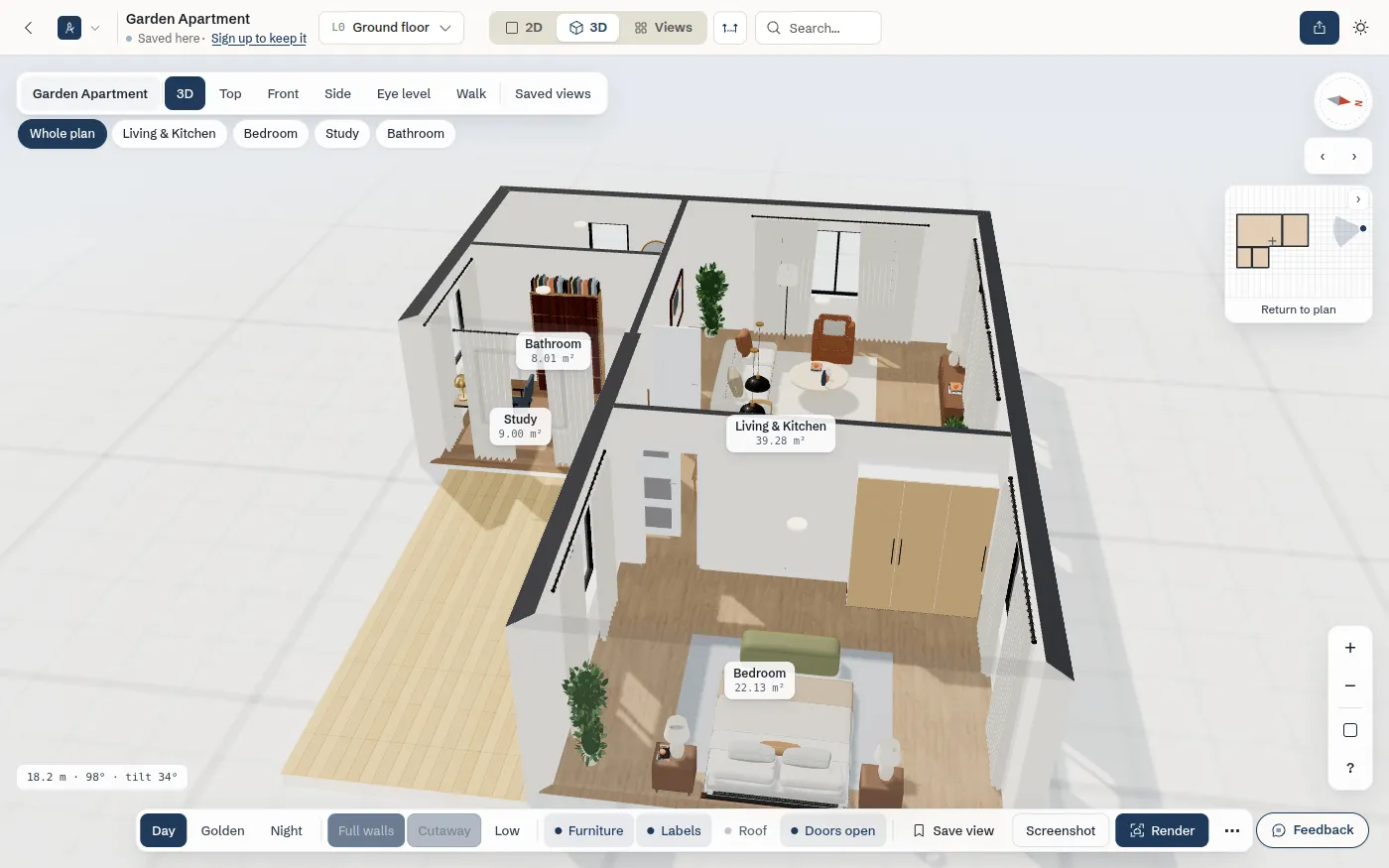This screenshot has height=868, width=1389.
Task: Go to next view arrow
Action: [x=1354, y=157]
